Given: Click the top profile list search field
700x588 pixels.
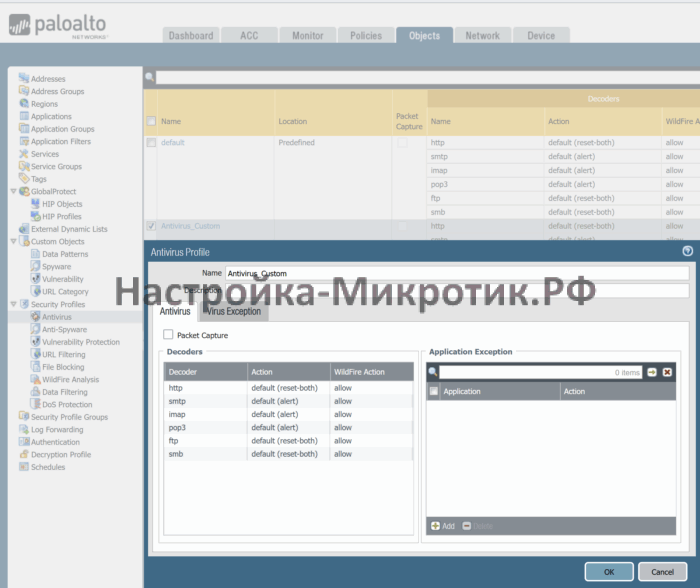Looking at the screenshot, I should 428,77.
